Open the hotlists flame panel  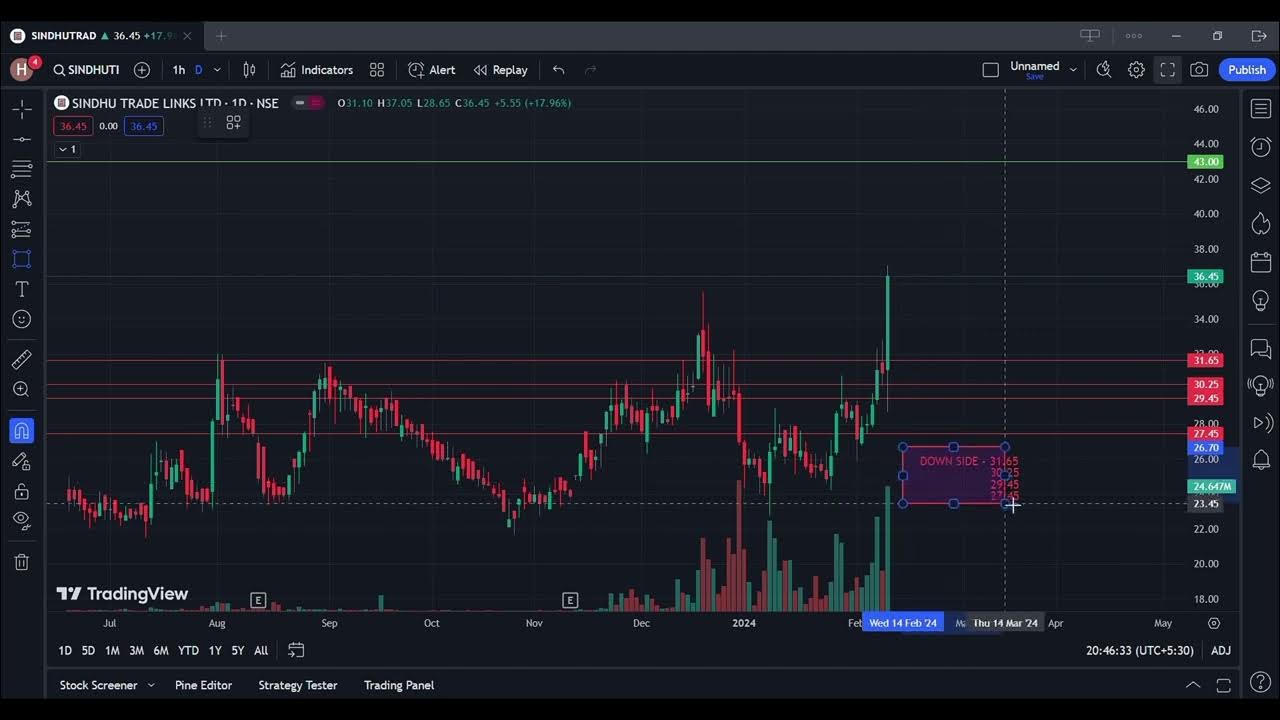[1261, 224]
